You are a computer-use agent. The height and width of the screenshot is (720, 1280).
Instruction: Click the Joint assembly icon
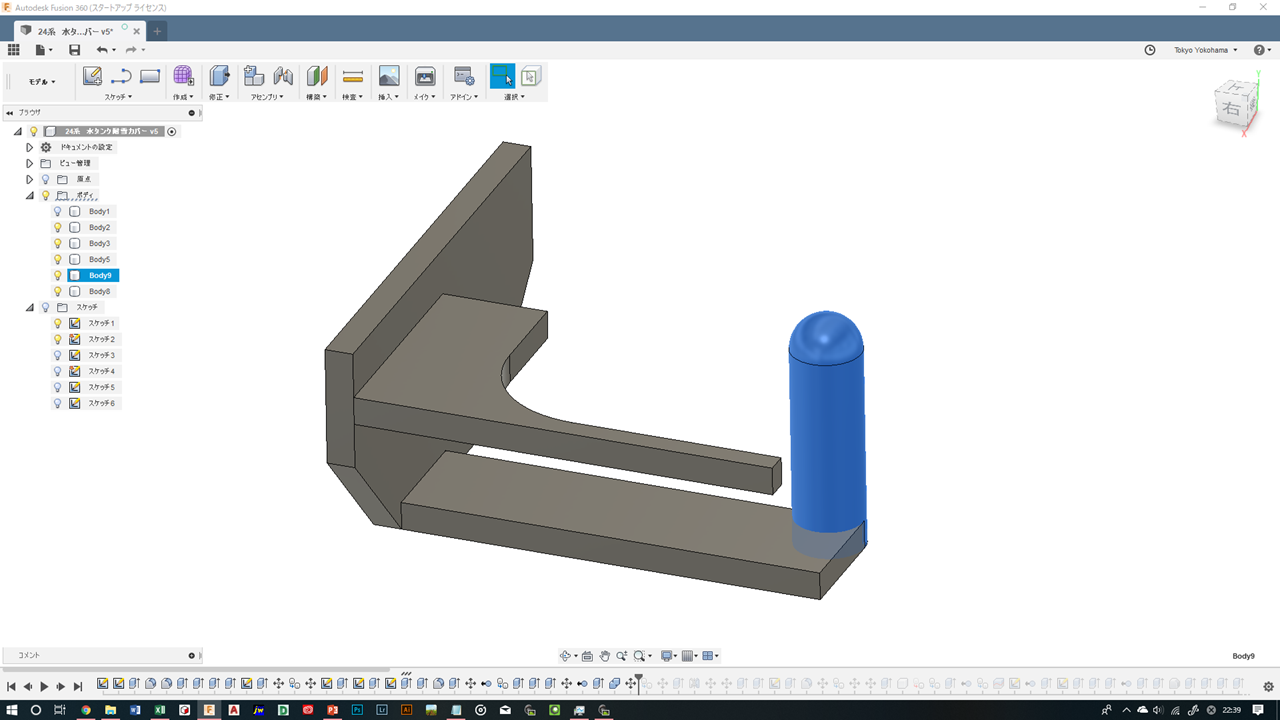[x=283, y=76]
